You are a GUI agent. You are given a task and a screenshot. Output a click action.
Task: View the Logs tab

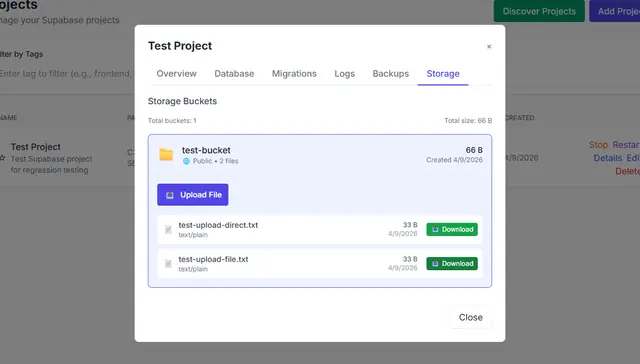pyautogui.click(x=344, y=74)
